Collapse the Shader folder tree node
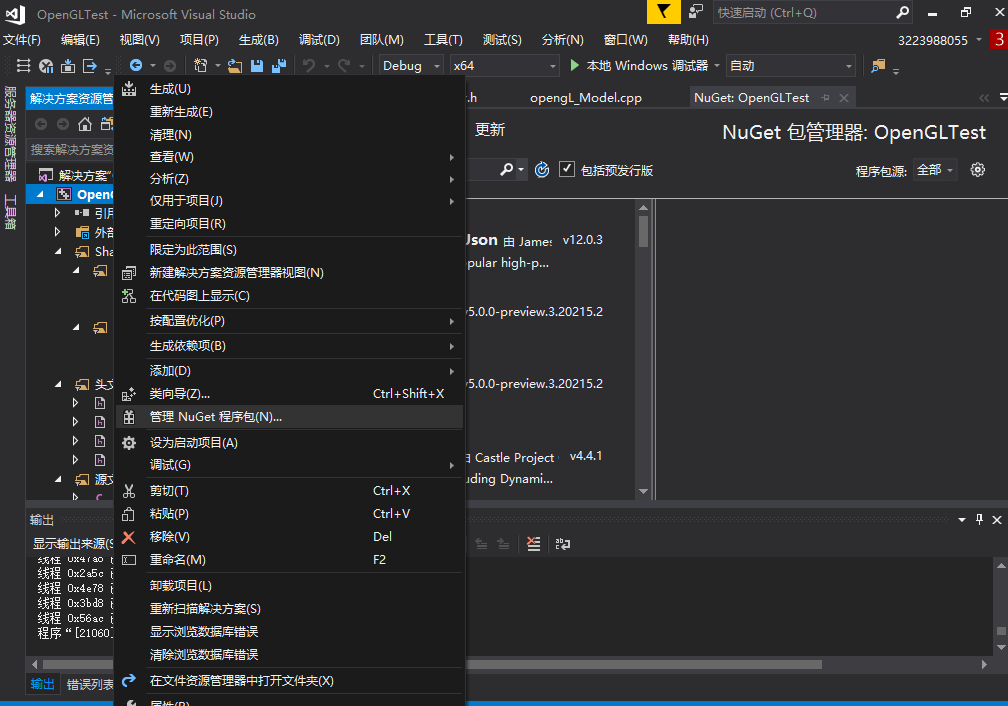 tap(58, 251)
